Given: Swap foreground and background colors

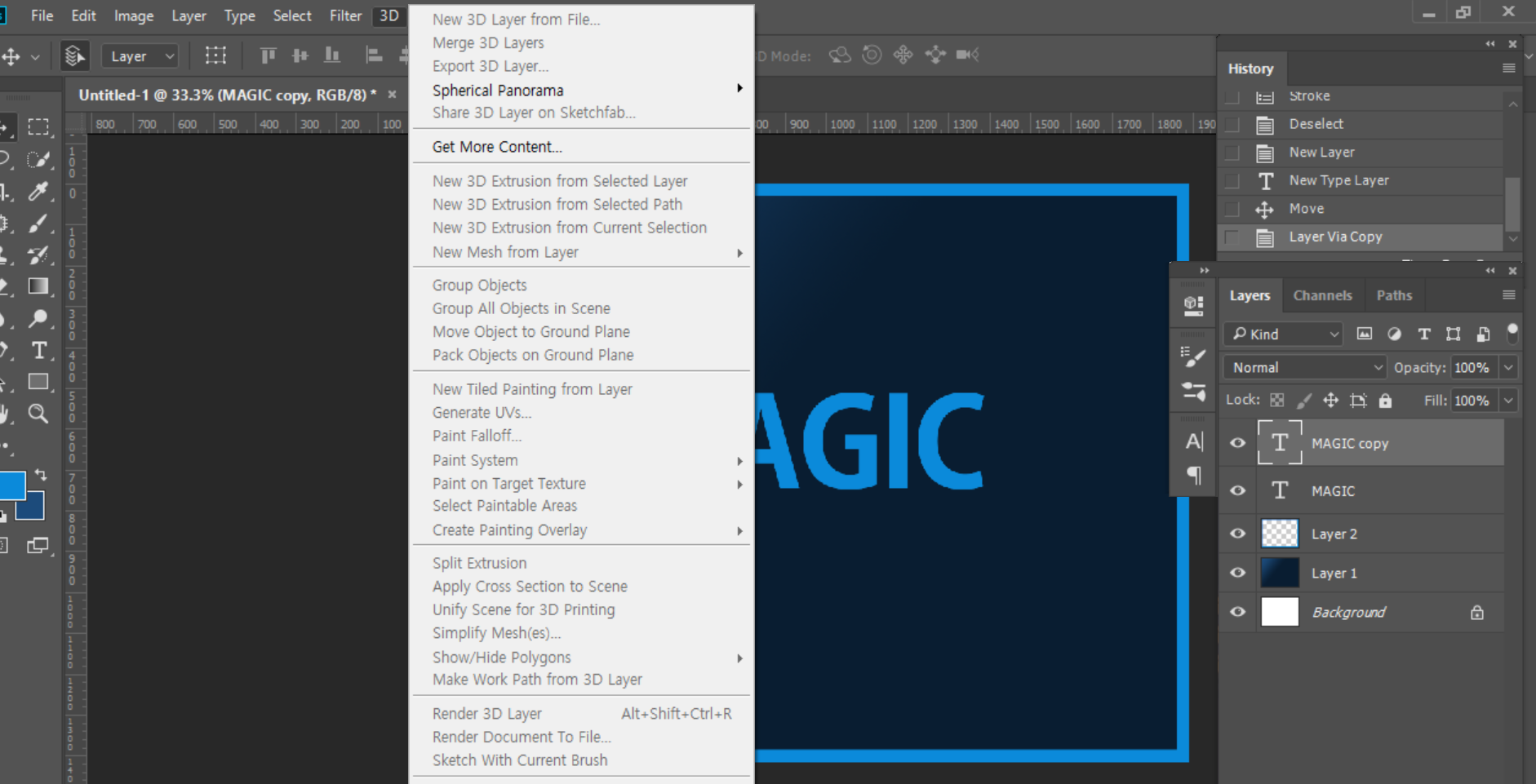Looking at the screenshot, I should [41, 475].
